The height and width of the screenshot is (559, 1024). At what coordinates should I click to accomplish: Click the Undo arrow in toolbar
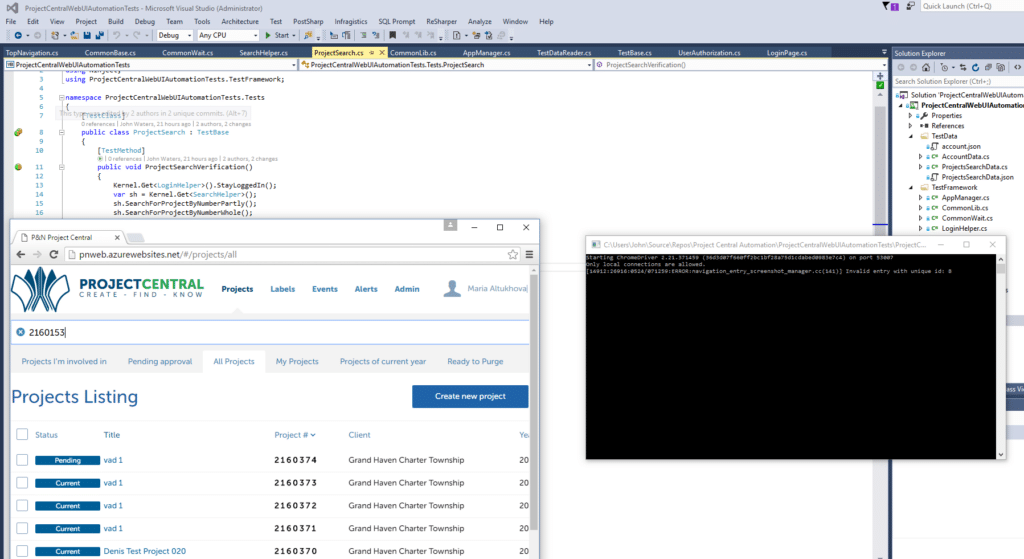[116, 35]
